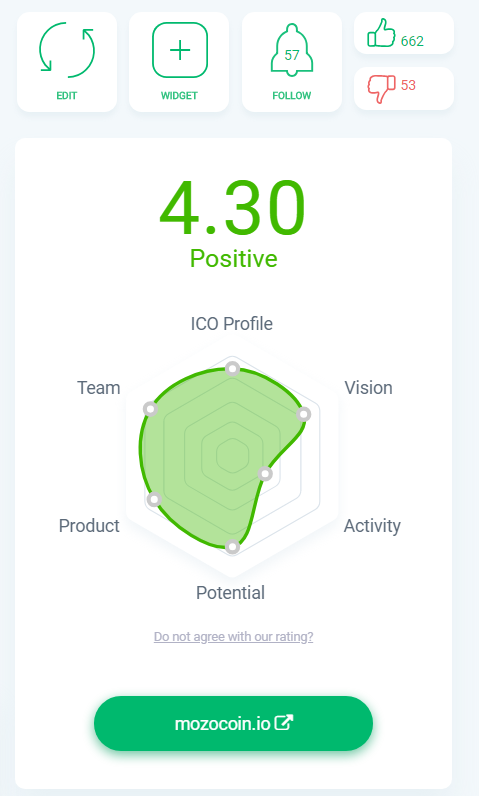Click the Edit refresh arrows icon

tap(67, 50)
